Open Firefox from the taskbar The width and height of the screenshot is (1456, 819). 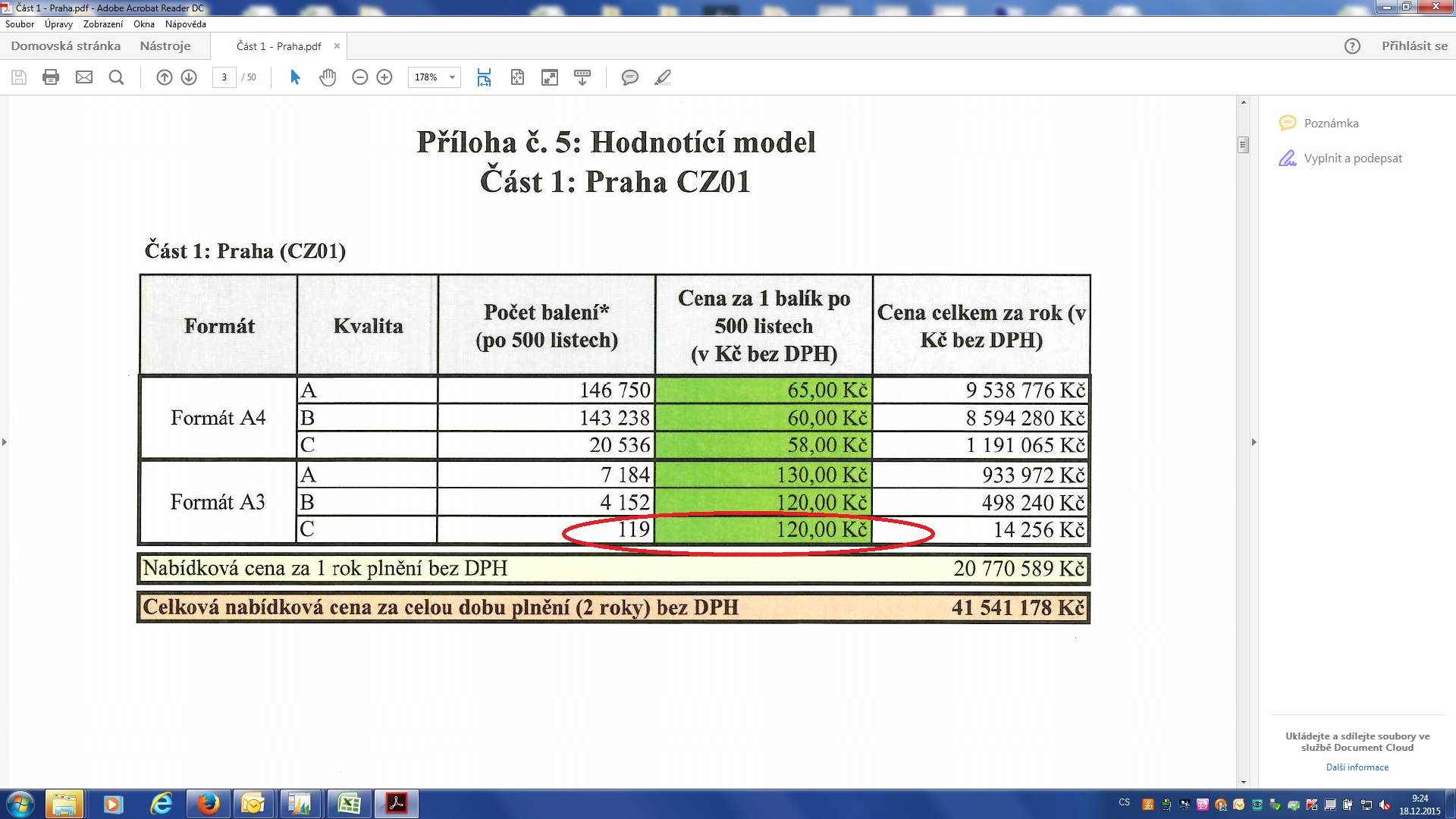tap(208, 804)
